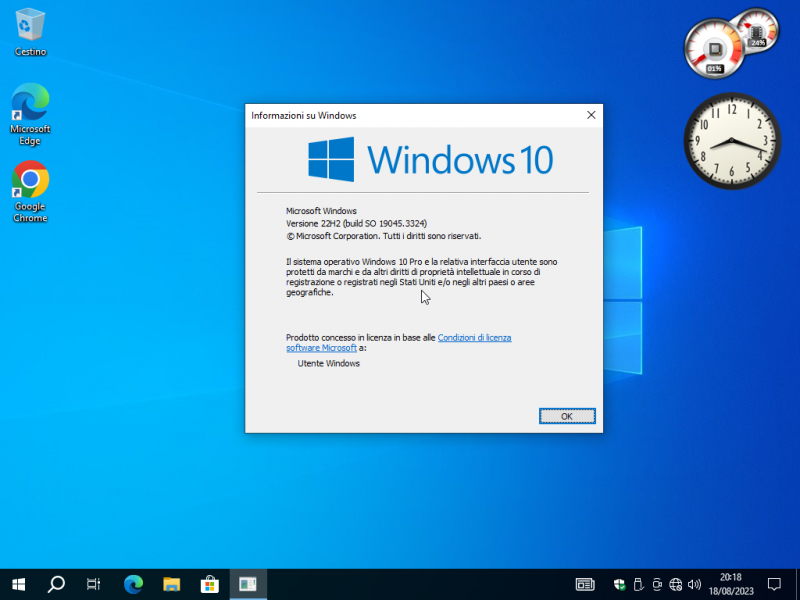Open the notification center icon
The height and width of the screenshot is (600, 800).
(x=774, y=584)
